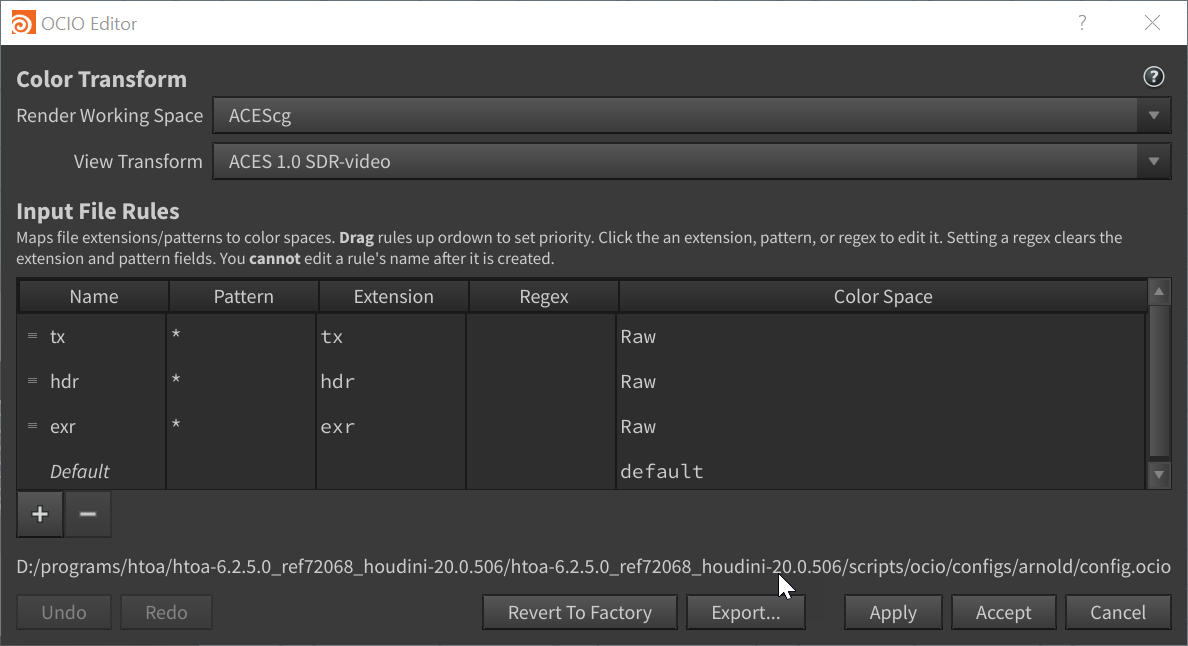
Task: Select the Default rule name
Action: point(80,471)
